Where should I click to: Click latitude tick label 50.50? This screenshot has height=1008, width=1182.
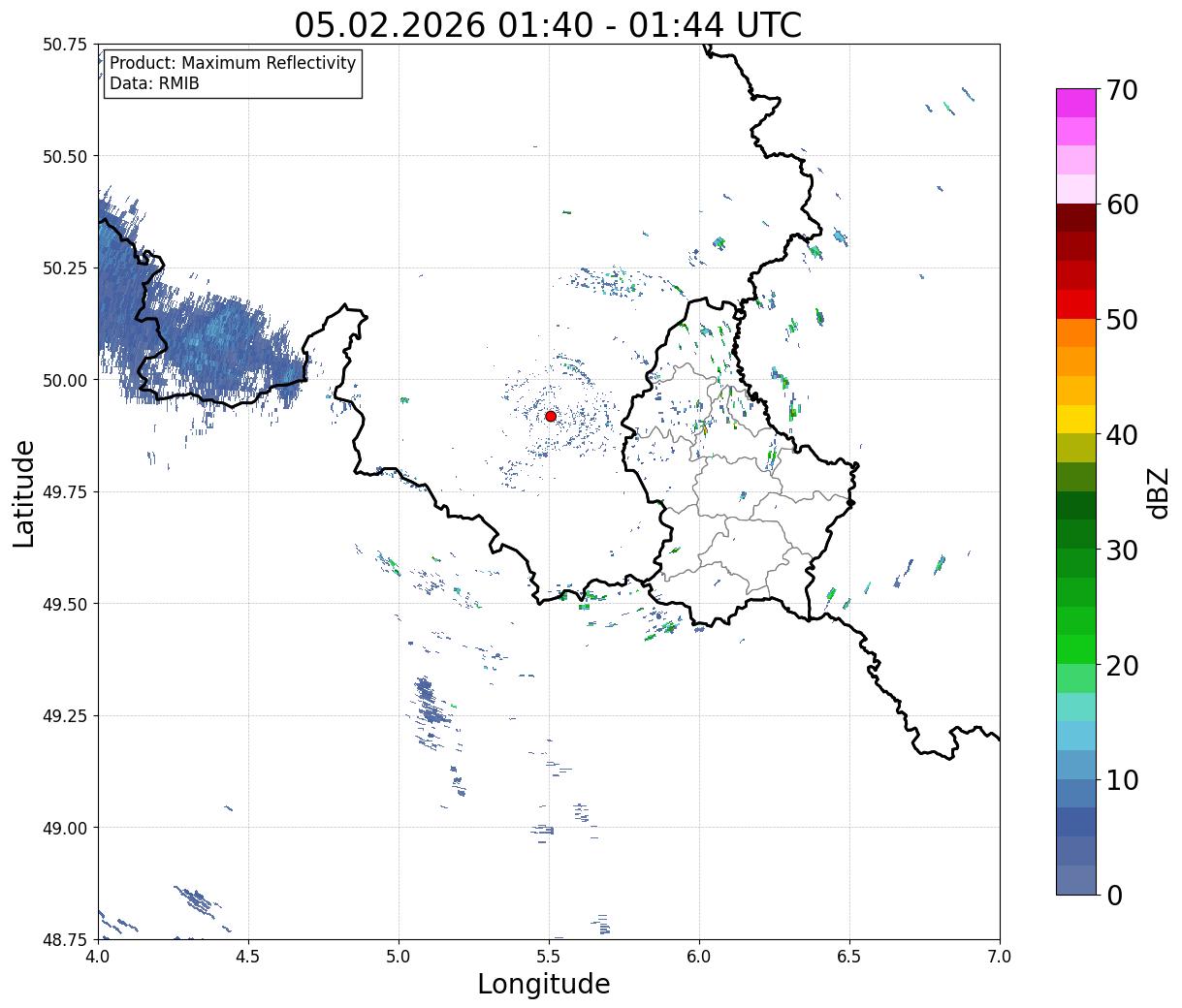pyautogui.click(x=65, y=156)
